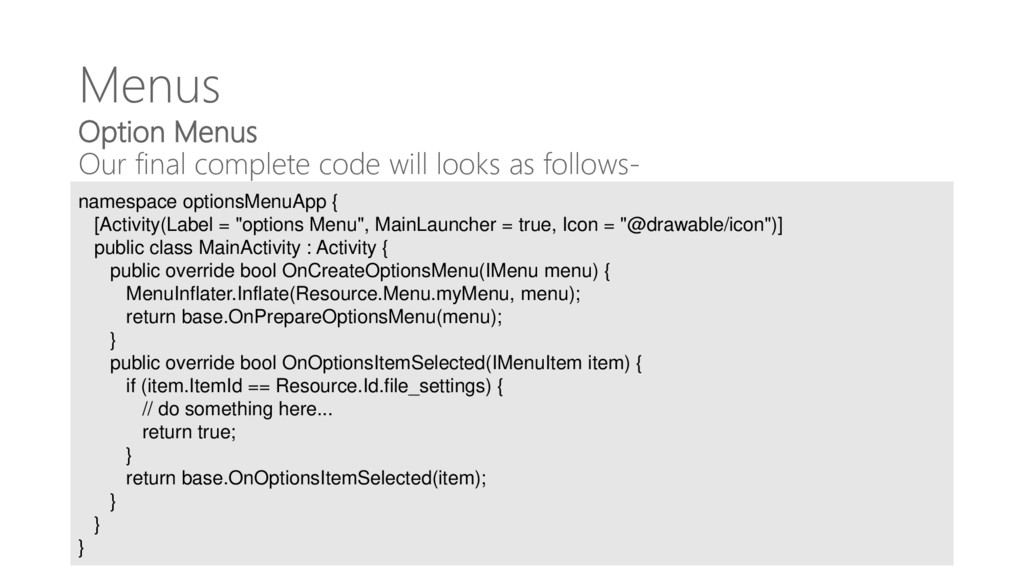1024x576 pixels.
Task: Click the 'if (item.ItemId ==' condition line
Action: [x=314, y=386]
